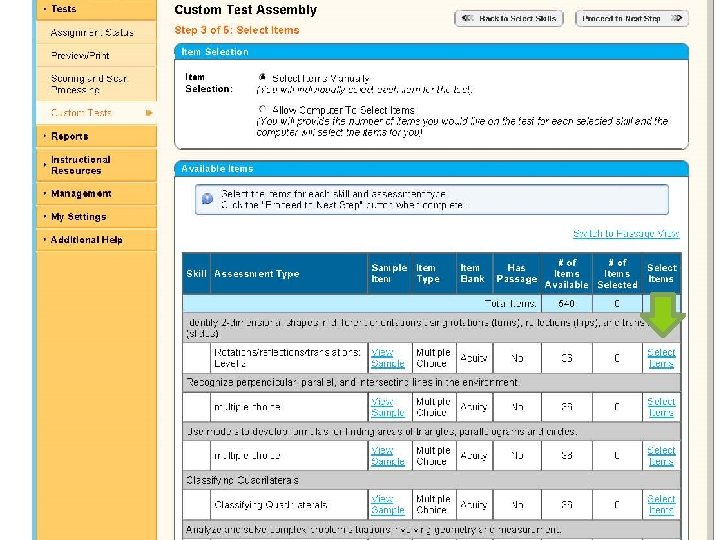Expand Instructional Resources section

point(96,165)
